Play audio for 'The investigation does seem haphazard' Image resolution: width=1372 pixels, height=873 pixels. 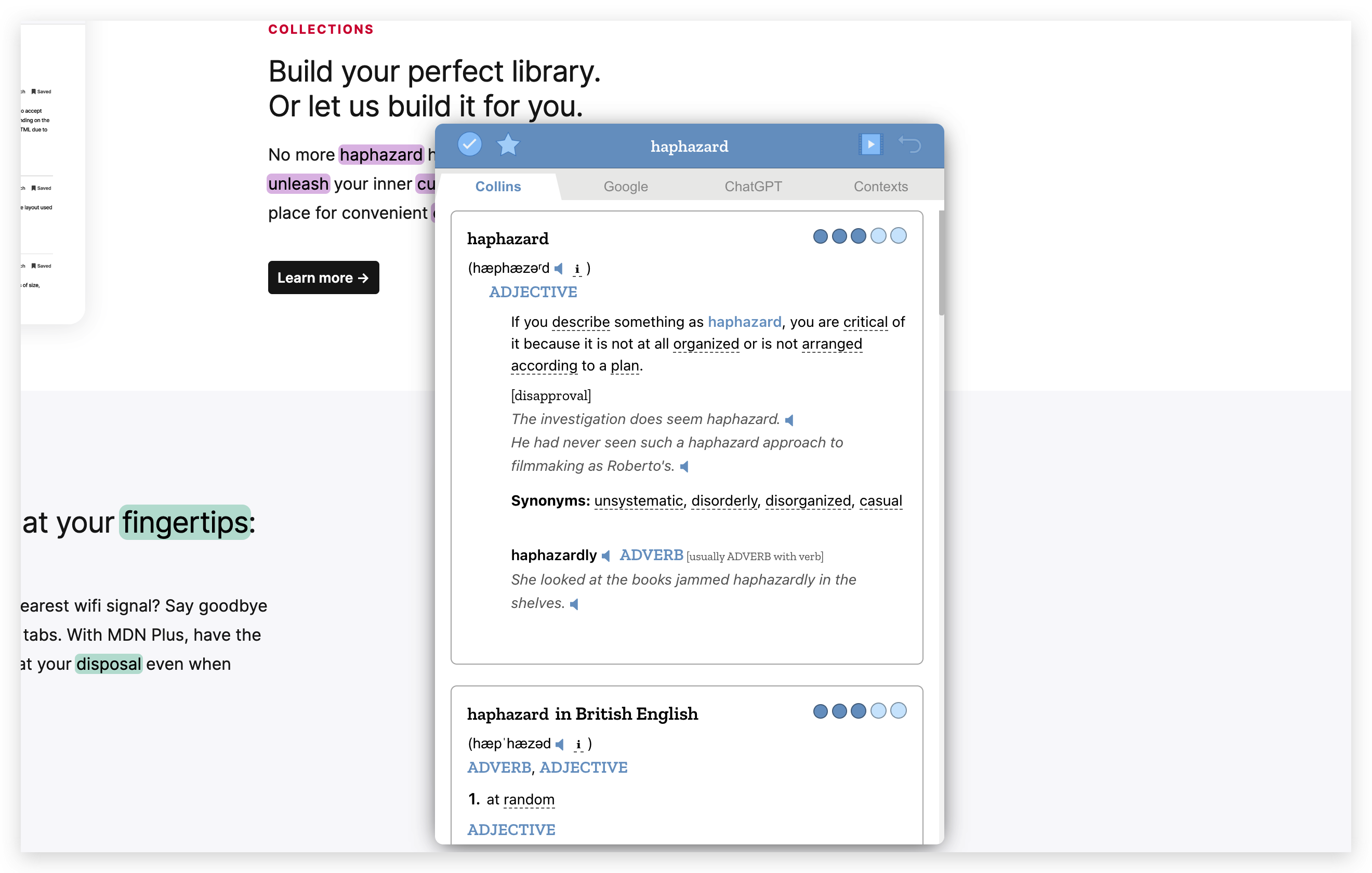click(789, 420)
